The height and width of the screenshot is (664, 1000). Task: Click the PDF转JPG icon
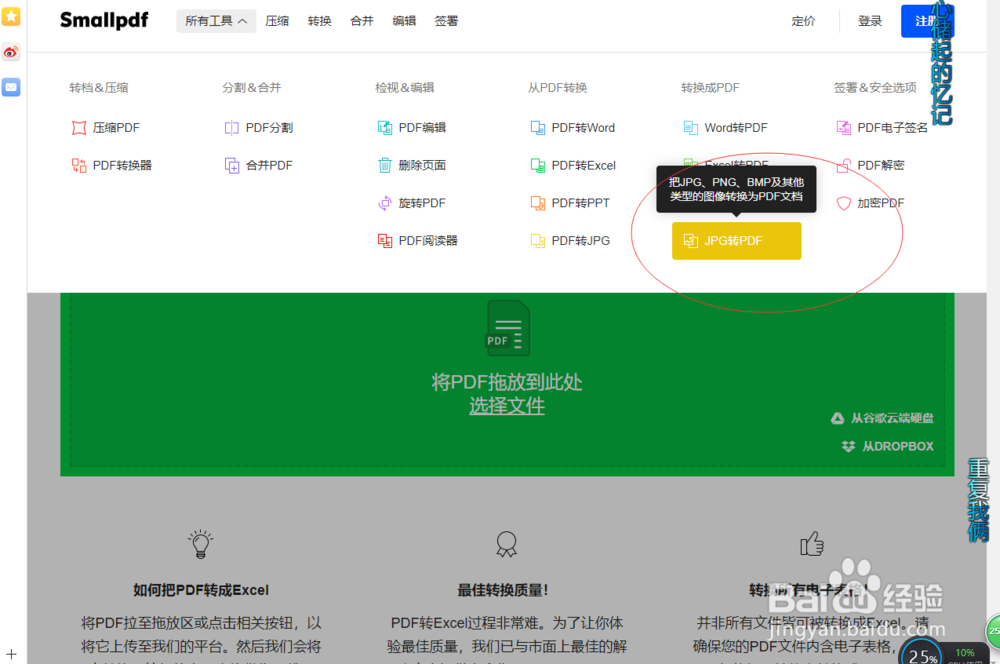point(538,240)
